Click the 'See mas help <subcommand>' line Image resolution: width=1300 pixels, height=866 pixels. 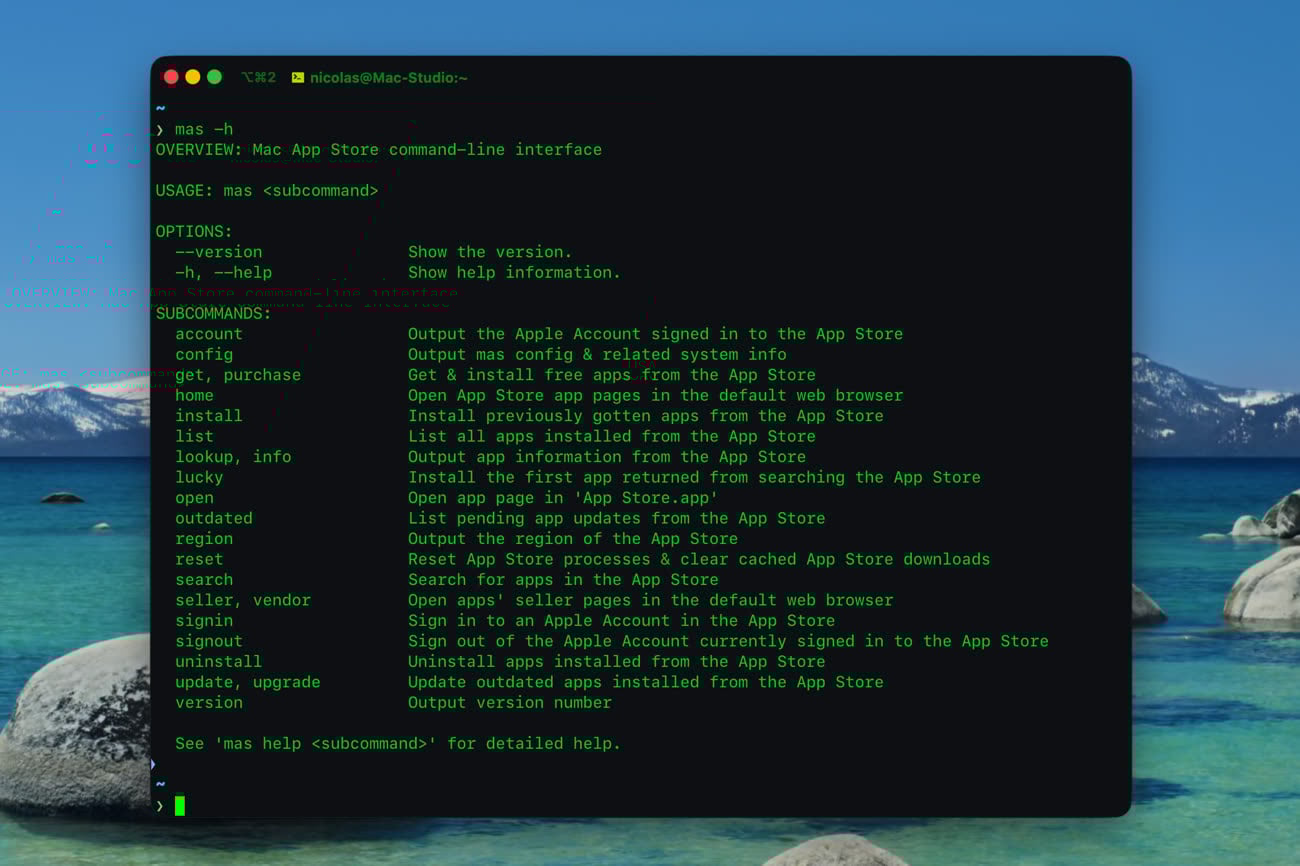tap(397, 744)
